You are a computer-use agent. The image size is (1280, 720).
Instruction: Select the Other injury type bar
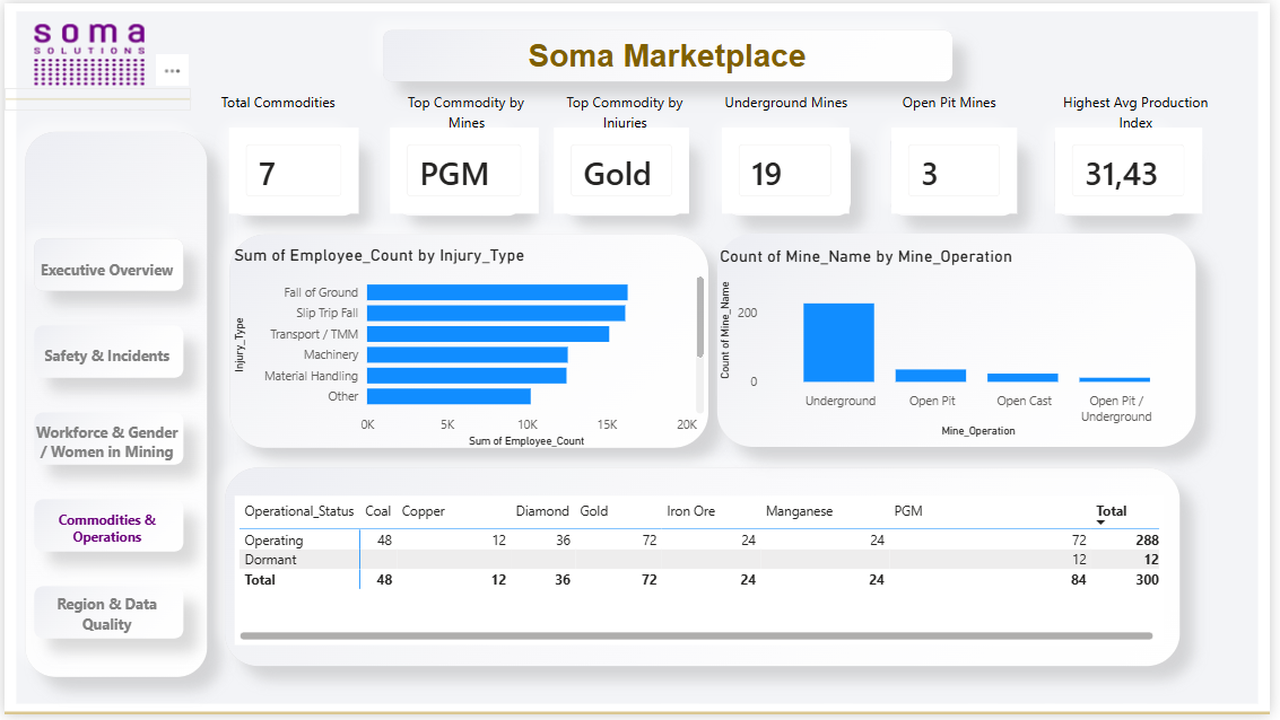[x=449, y=397]
